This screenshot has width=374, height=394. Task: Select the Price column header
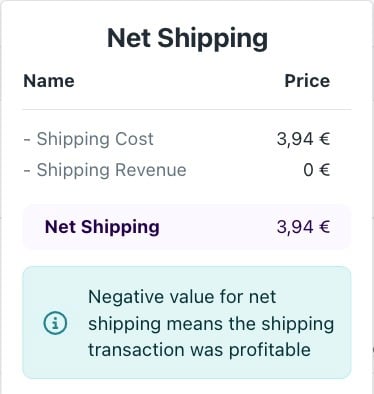(x=307, y=81)
